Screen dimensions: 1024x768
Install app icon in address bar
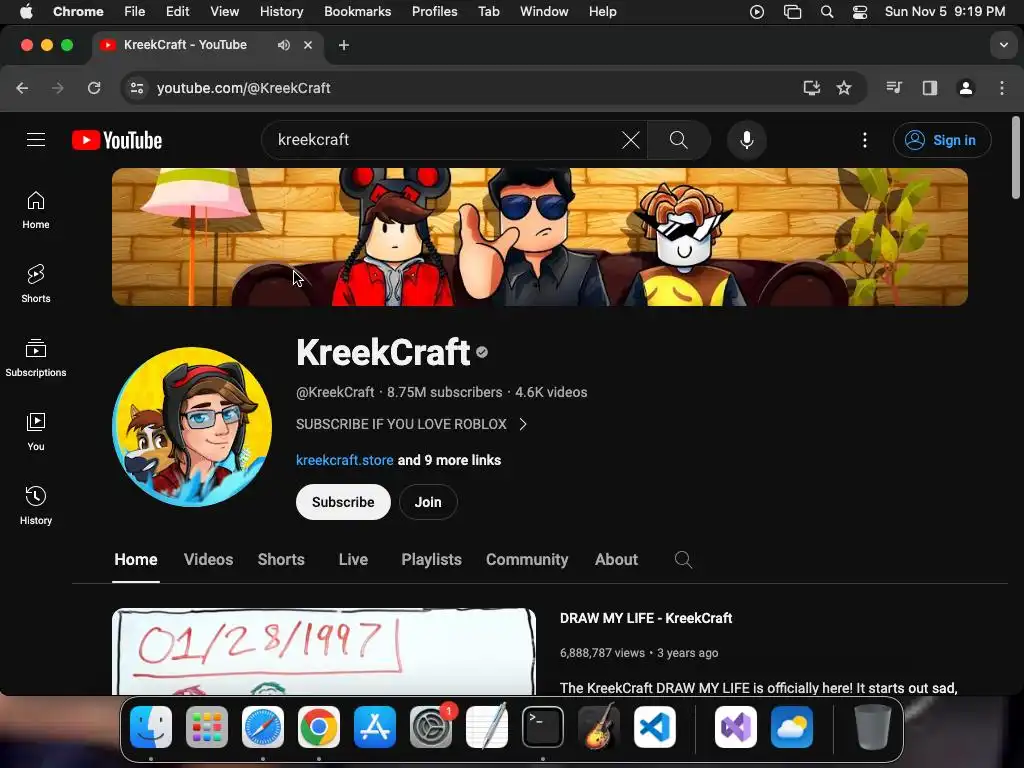[812, 88]
